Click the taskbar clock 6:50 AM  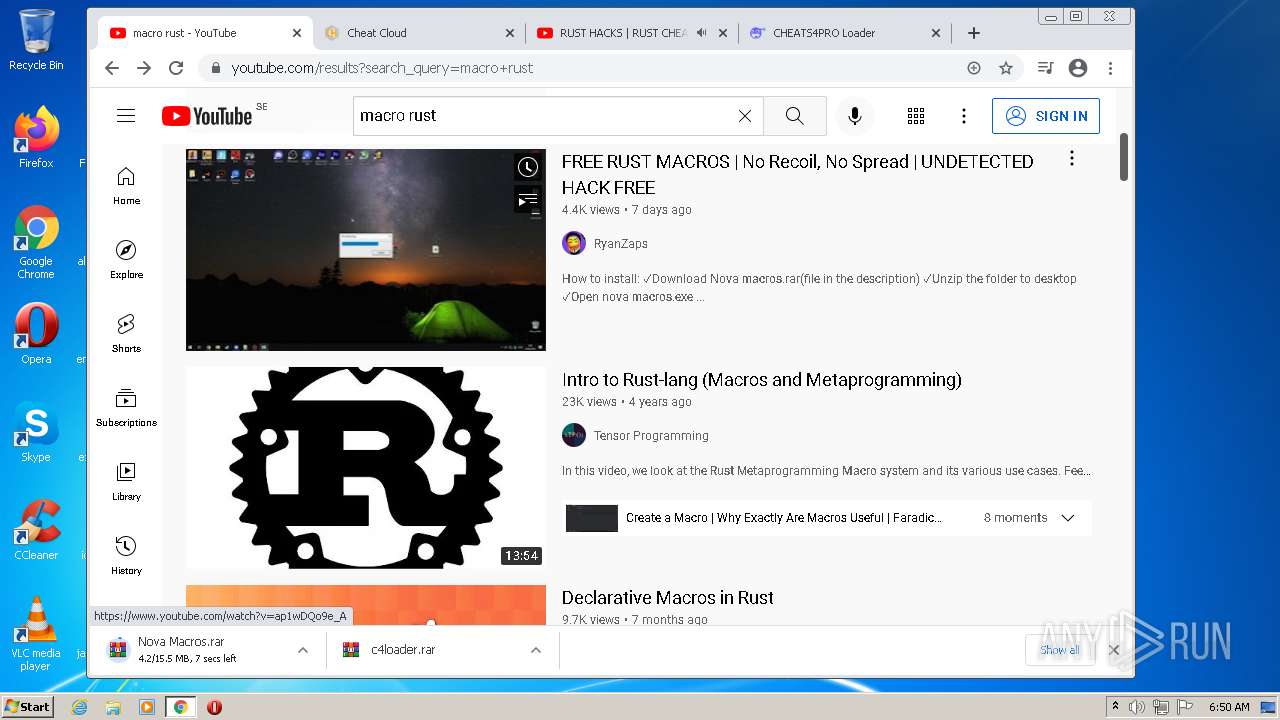tap(1229, 707)
